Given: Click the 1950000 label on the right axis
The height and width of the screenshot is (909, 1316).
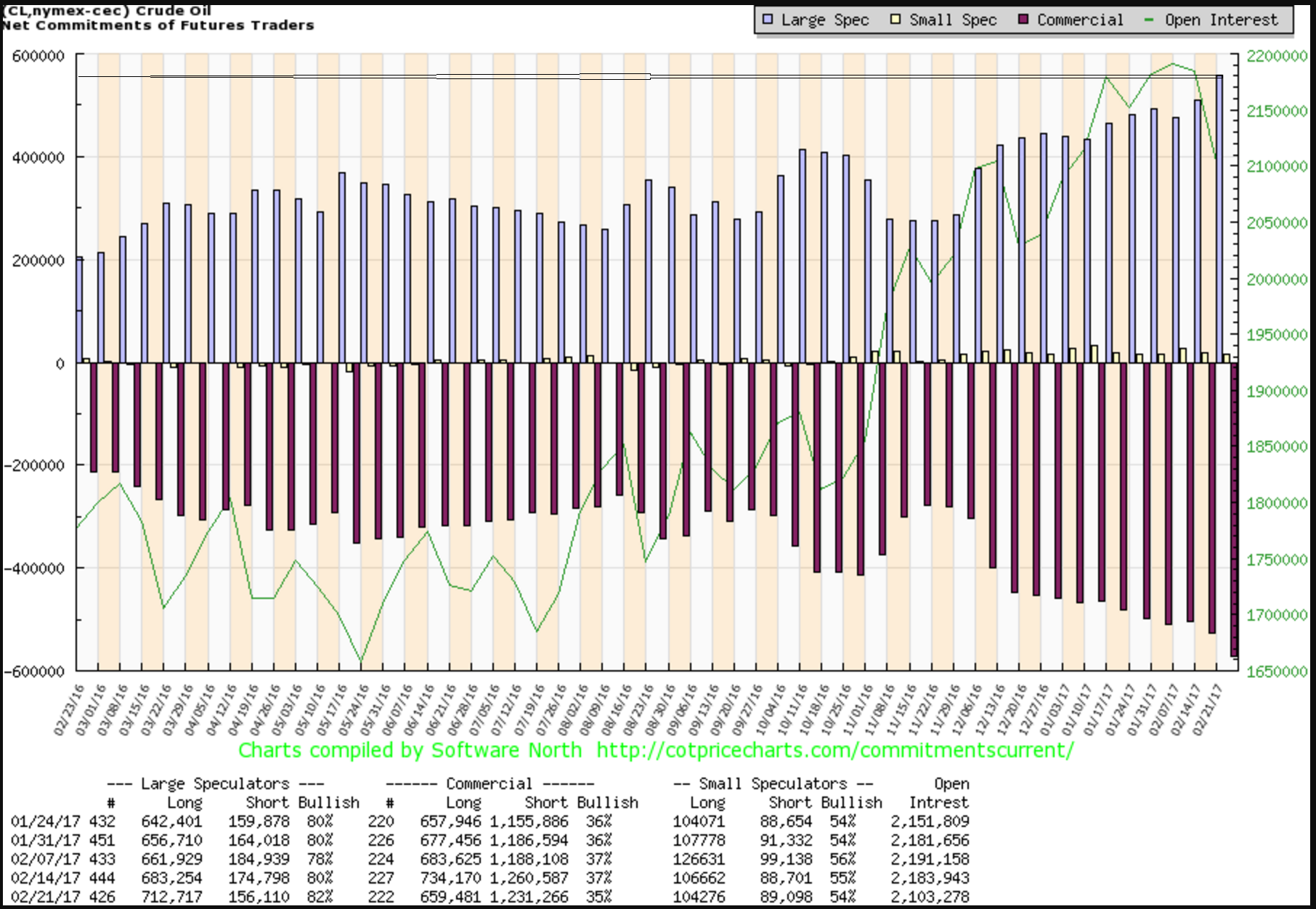Looking at the screenshot, I should [x=1278, y=335].
